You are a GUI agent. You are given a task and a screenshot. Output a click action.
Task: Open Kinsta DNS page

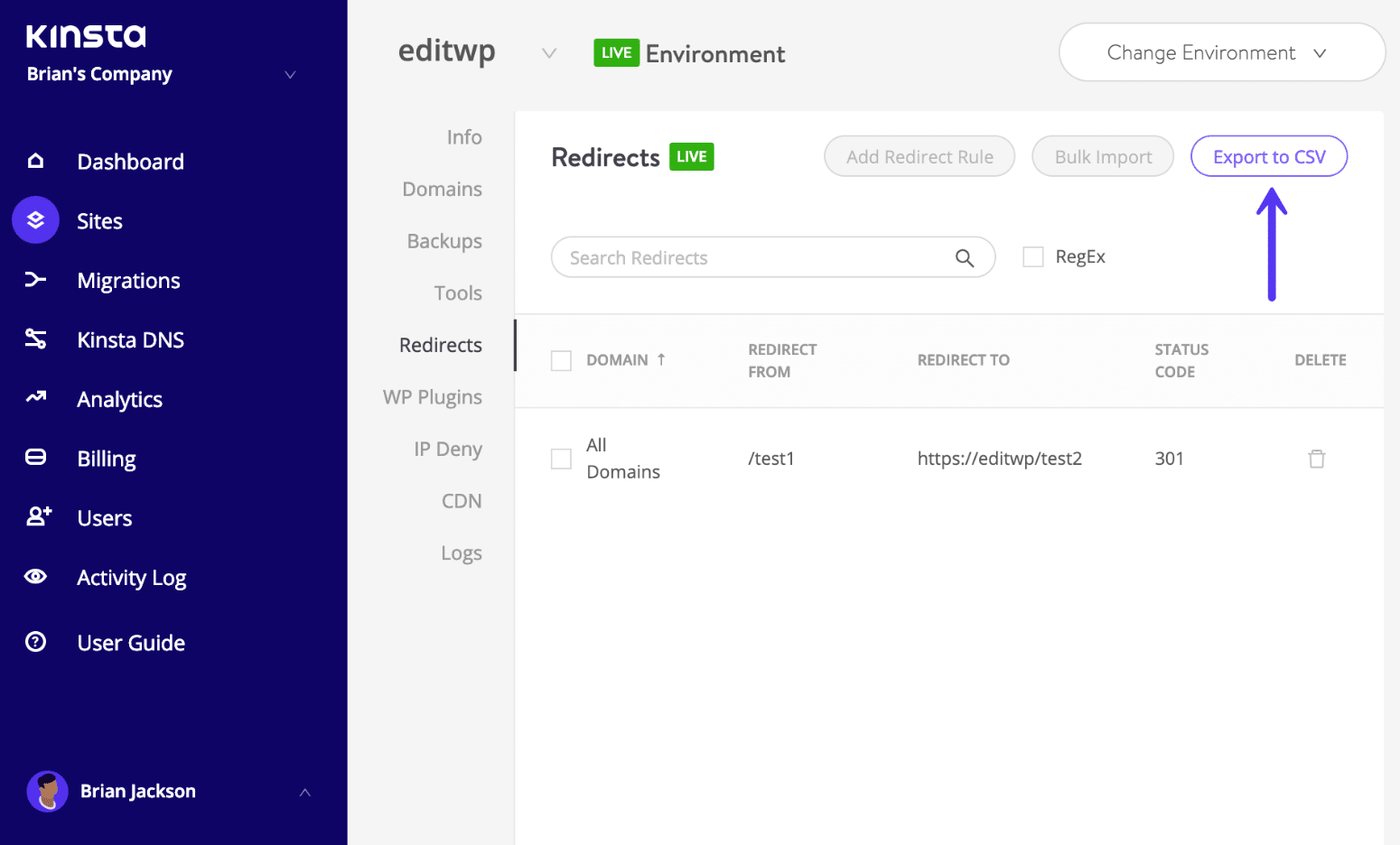[x=131, y=339]
